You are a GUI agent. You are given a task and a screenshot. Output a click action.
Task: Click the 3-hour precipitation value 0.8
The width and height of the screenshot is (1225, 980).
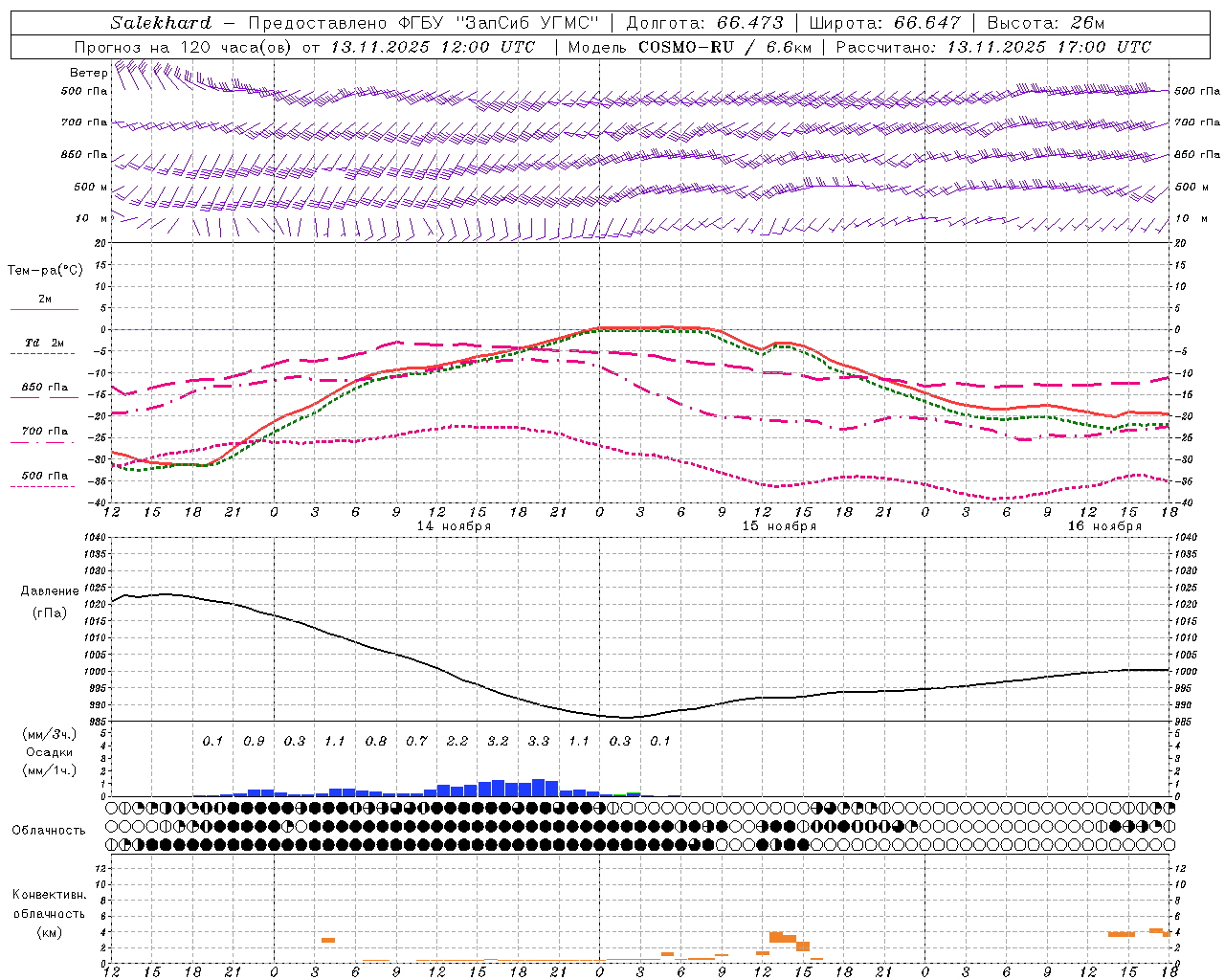pos(376,741)
